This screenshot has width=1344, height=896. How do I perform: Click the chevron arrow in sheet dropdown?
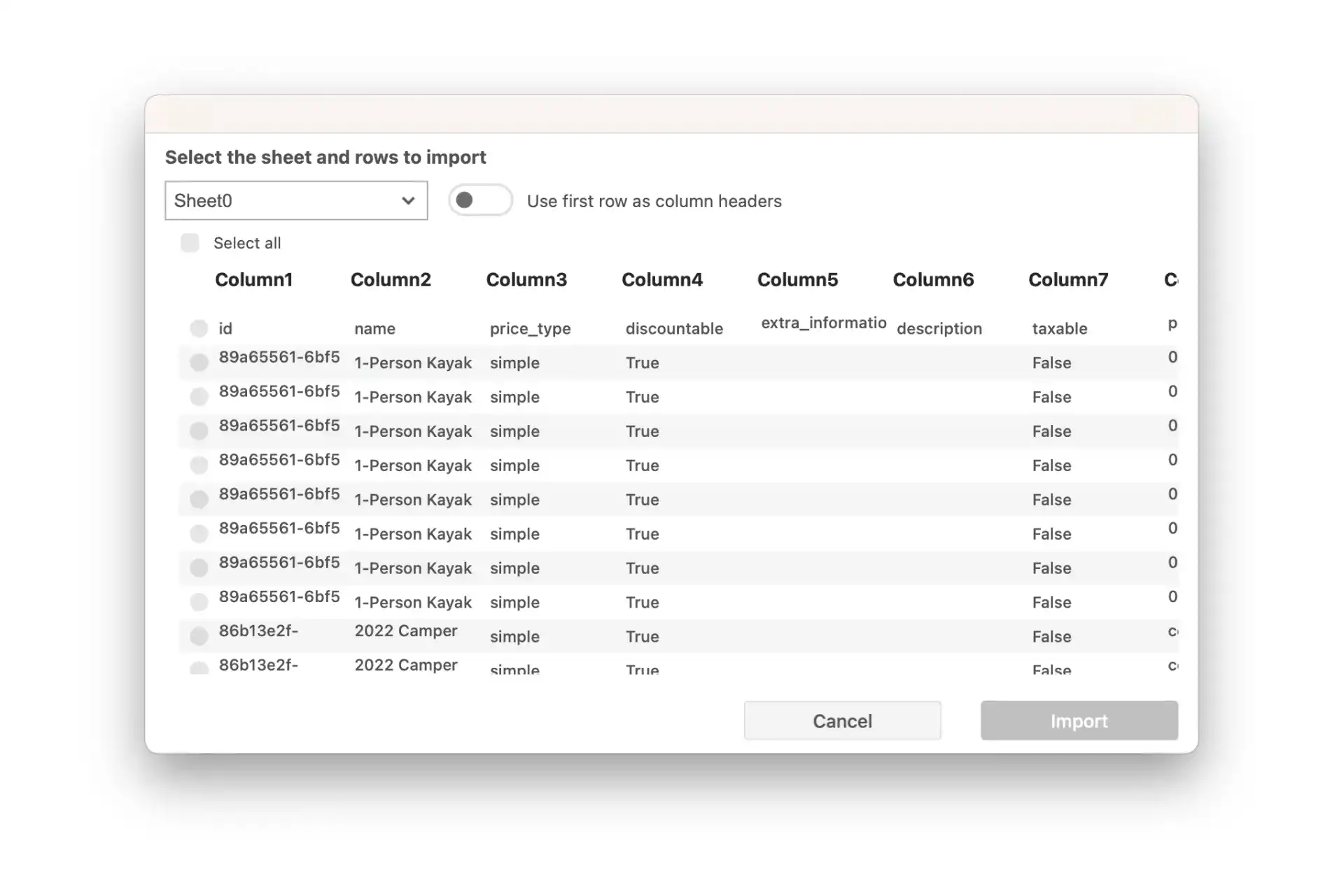[408, 201]
